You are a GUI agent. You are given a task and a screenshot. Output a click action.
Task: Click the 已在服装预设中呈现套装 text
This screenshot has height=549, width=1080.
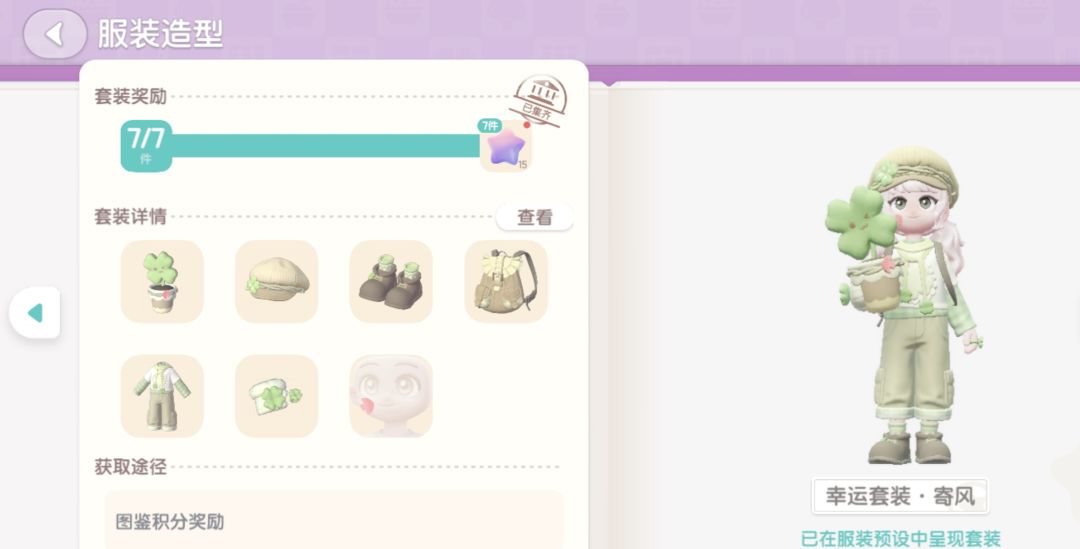coord(900,538)
